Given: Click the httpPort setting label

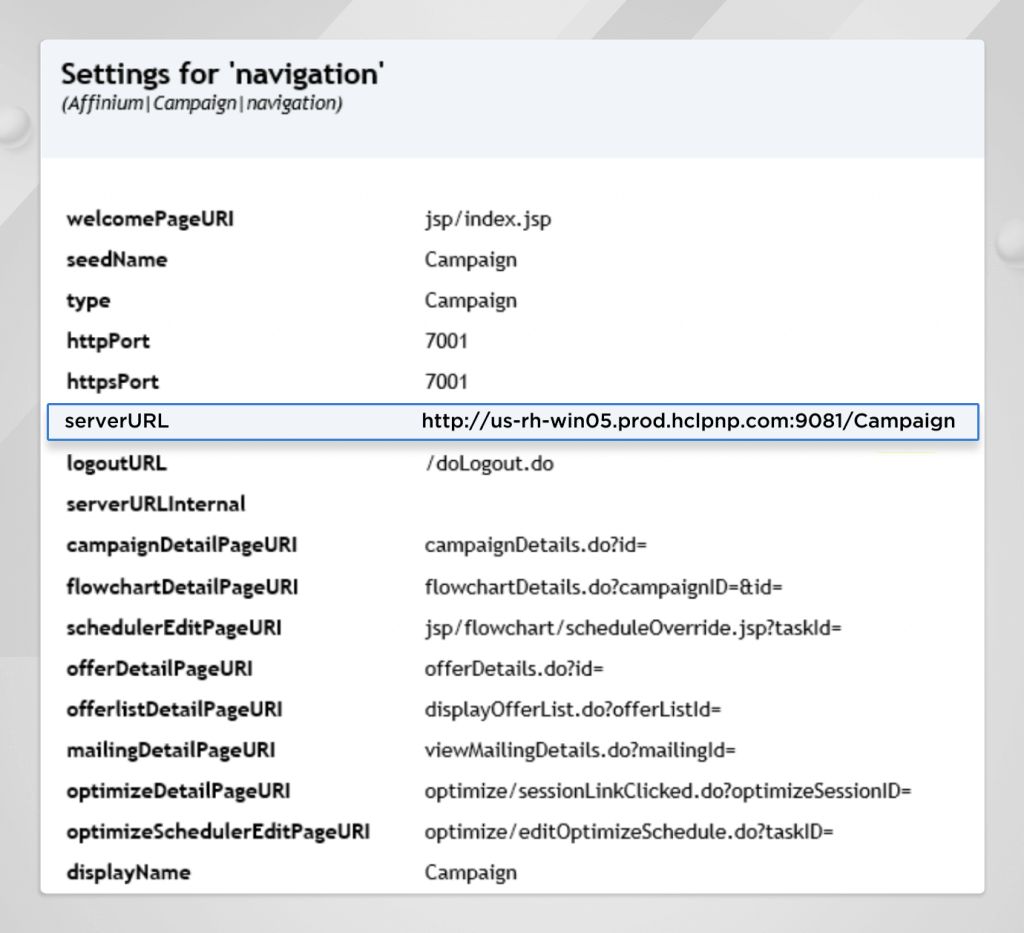Looking at the screenshot, I should pyautogui.click(x=108, y=341).
